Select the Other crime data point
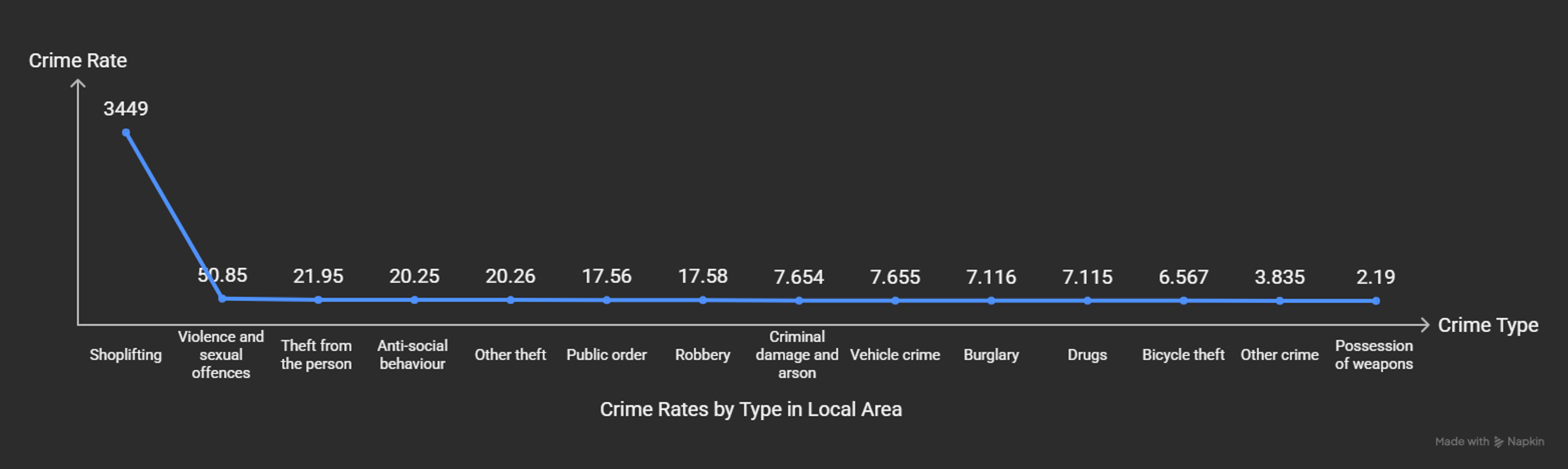The width and height of the screenshot is (1568, 469). pyautogui.click(x=1279, y=301)
